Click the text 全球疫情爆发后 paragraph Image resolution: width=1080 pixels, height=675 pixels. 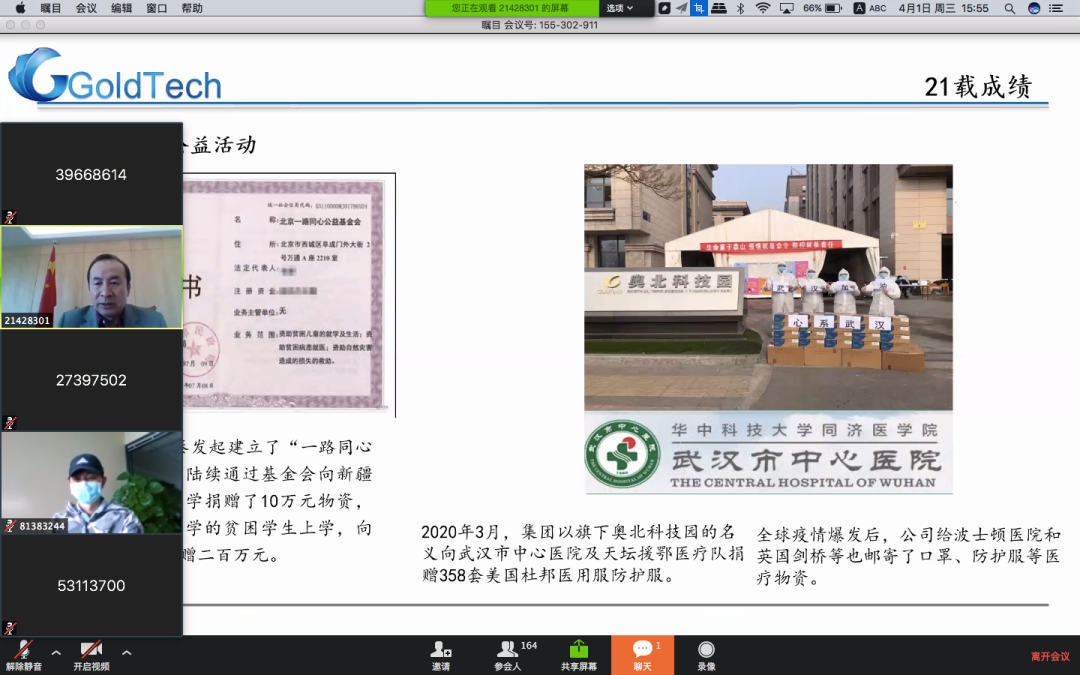tap(908, 556)
